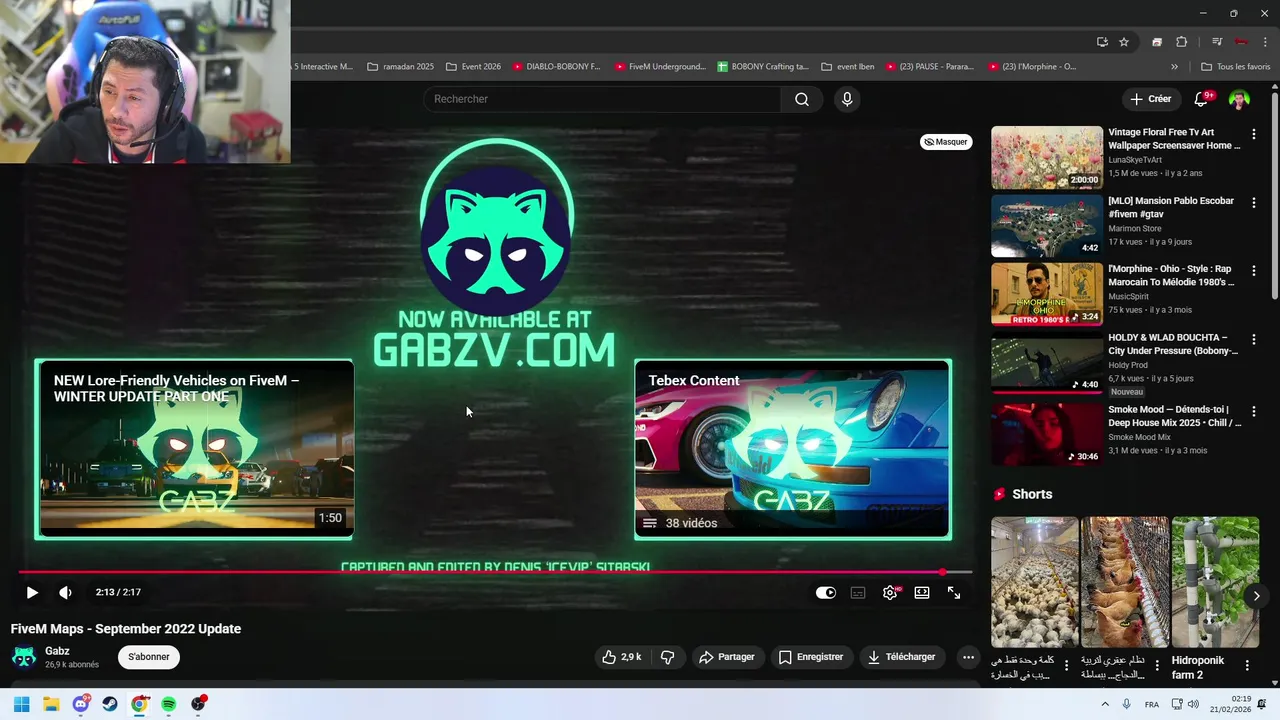
Task: Open the more actions three-dot menu below video
Action: [967, 657]
